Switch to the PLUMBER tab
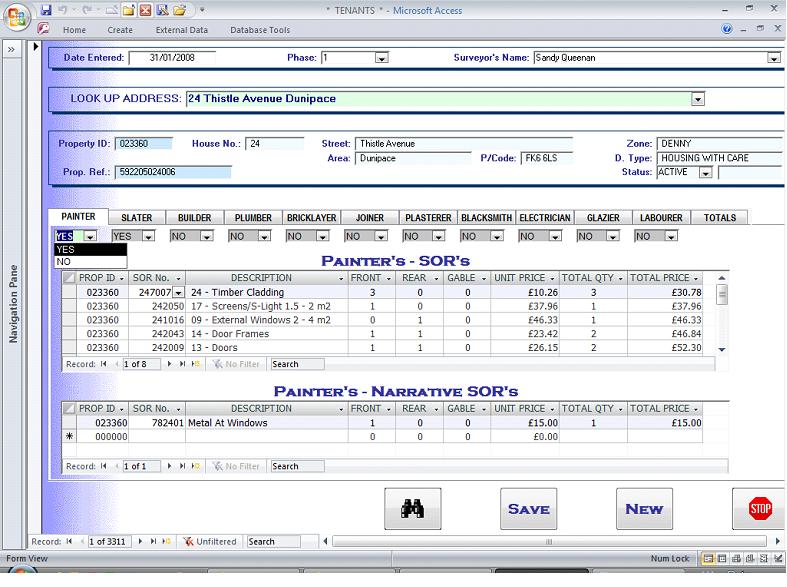This screenshot has width=787, height=587. click(x=253, y=217)
